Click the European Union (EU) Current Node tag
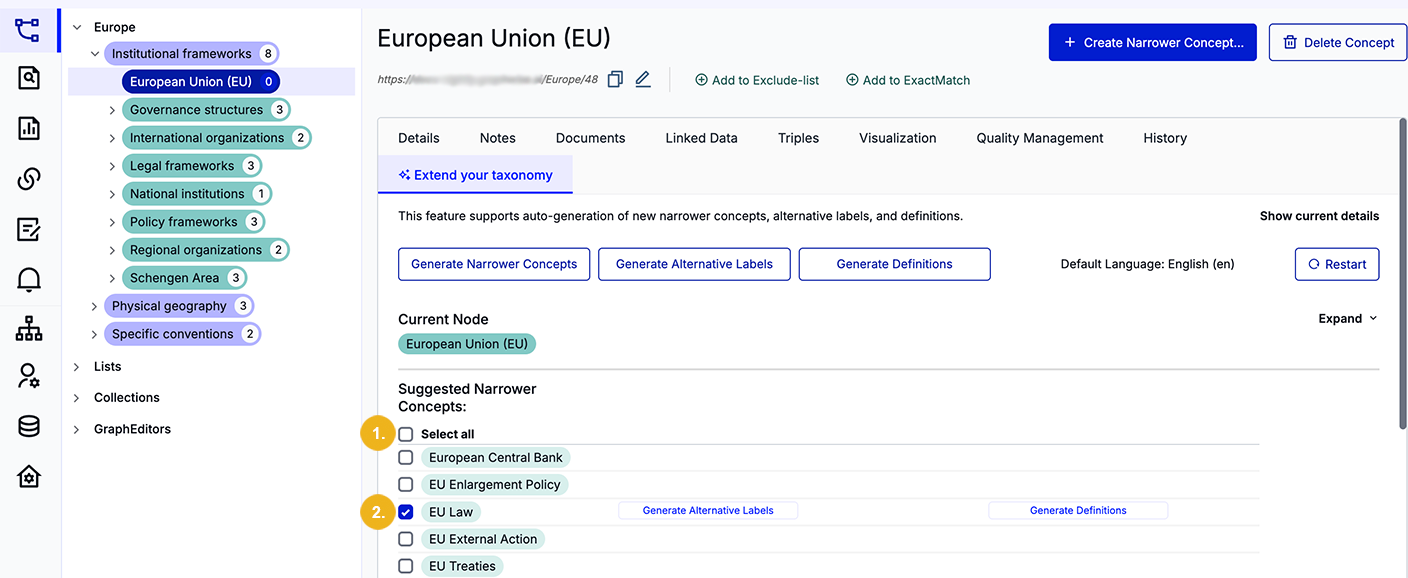Image resolution: width=1408 pixels, height=578 pixels. click(x=467, y=344)
